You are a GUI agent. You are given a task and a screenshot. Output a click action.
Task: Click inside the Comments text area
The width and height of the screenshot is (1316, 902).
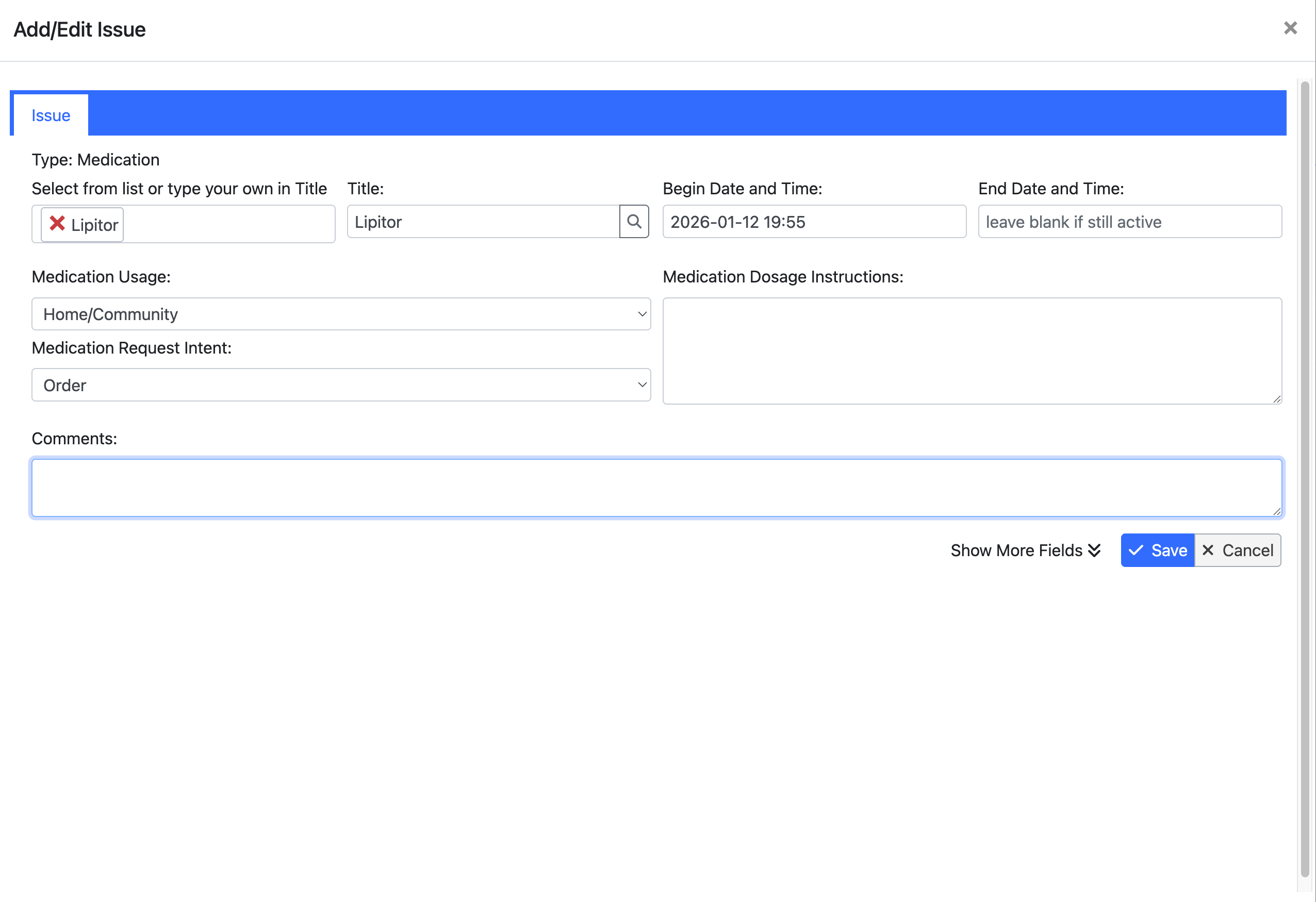(656, 487)
